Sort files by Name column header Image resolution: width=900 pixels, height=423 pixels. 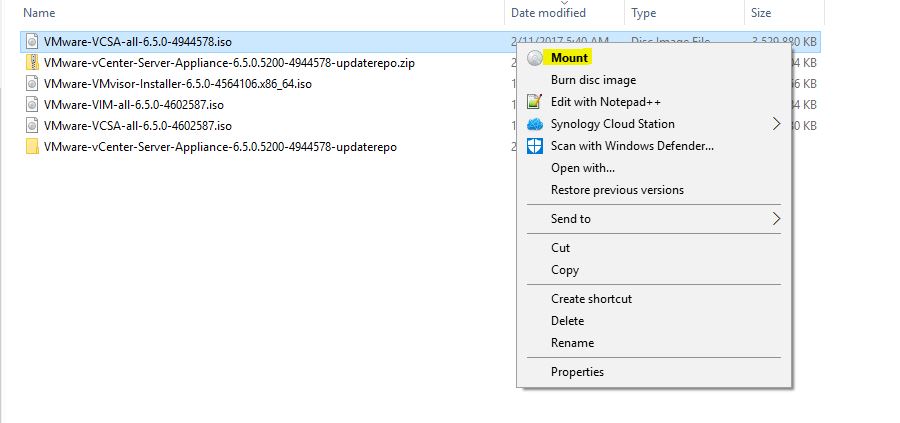pos(39,12)
